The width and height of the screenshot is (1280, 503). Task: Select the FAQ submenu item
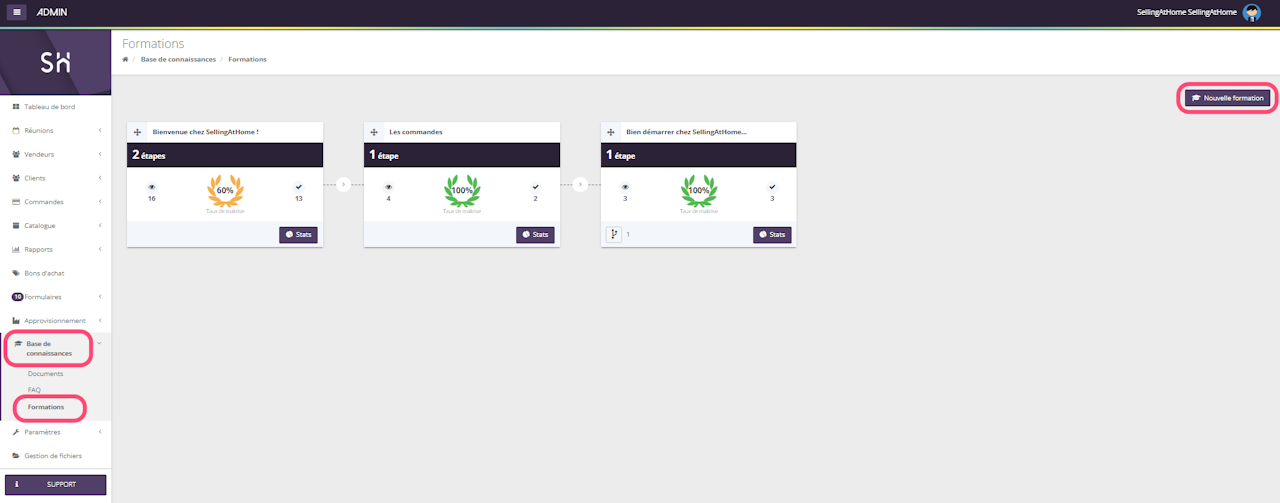[34, 390]
